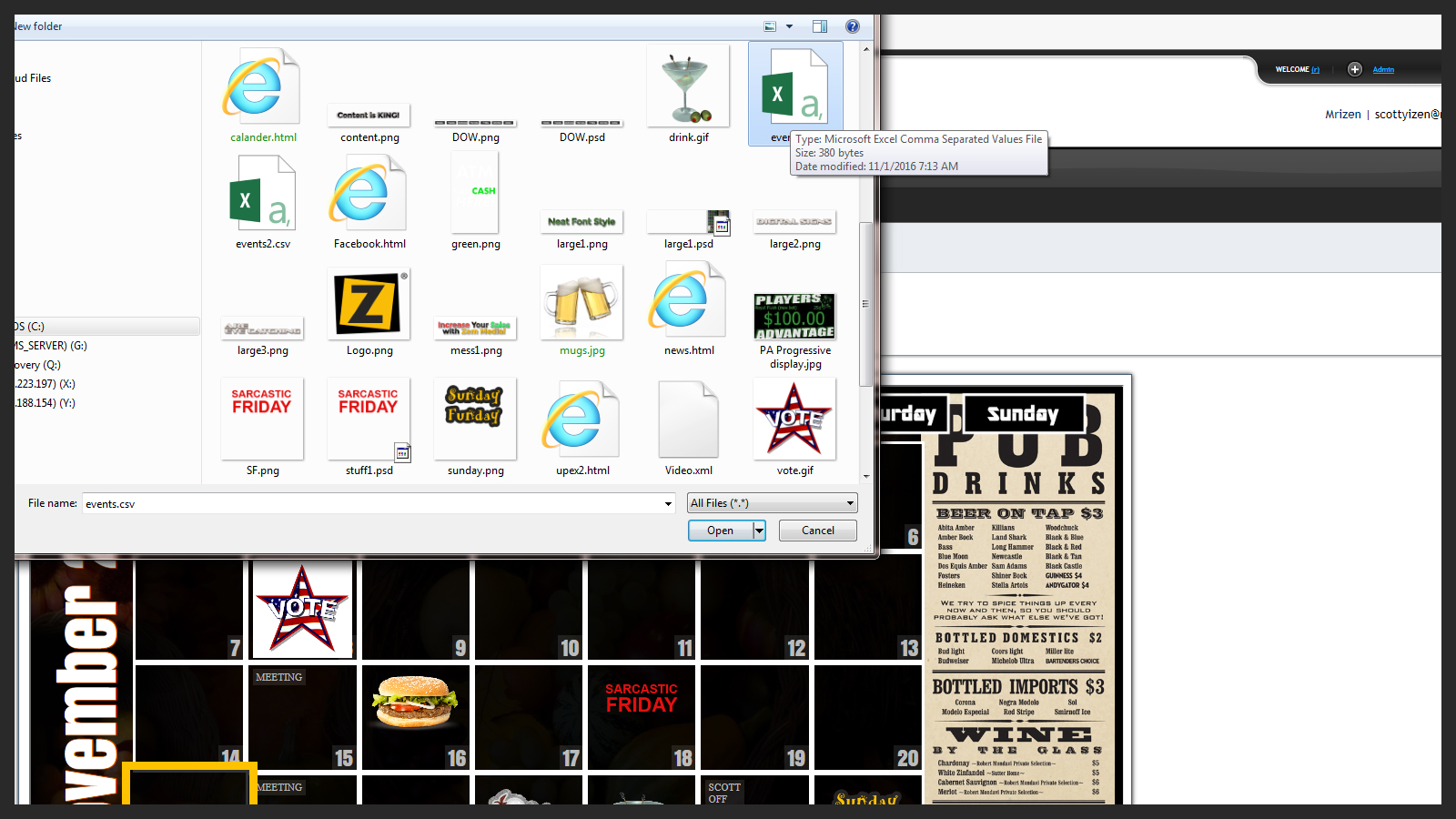Viewport: 1456px width, 819px height.
Task: Click Sarcastic Friday on calendar day 18
Action: pos(642,698)
